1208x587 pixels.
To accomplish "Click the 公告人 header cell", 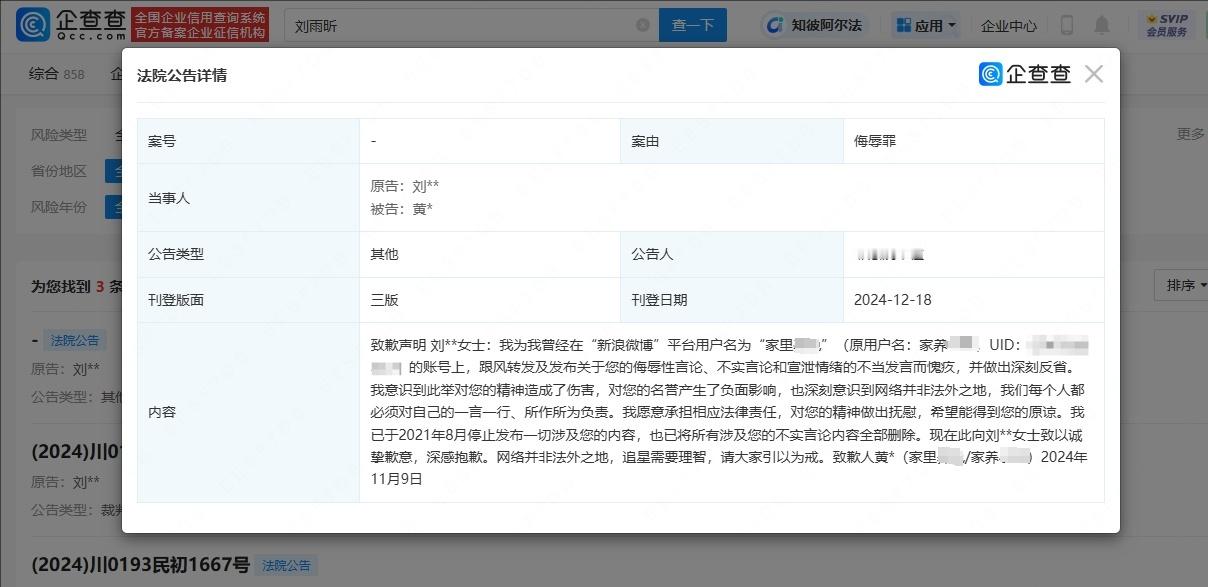I will tap(731, 254).
